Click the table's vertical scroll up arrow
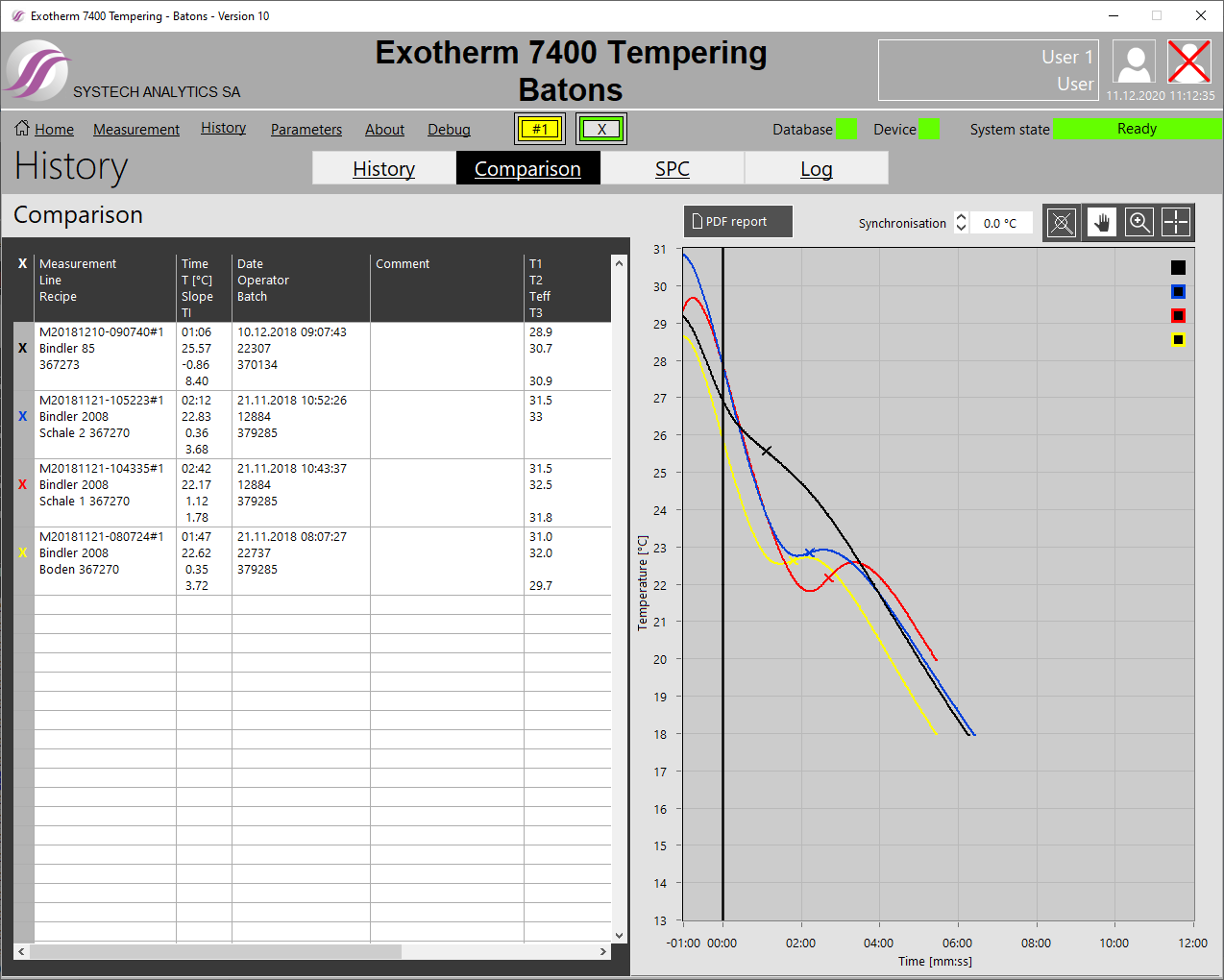Screen dimensions: 1224x980 [x=619, y=263]
